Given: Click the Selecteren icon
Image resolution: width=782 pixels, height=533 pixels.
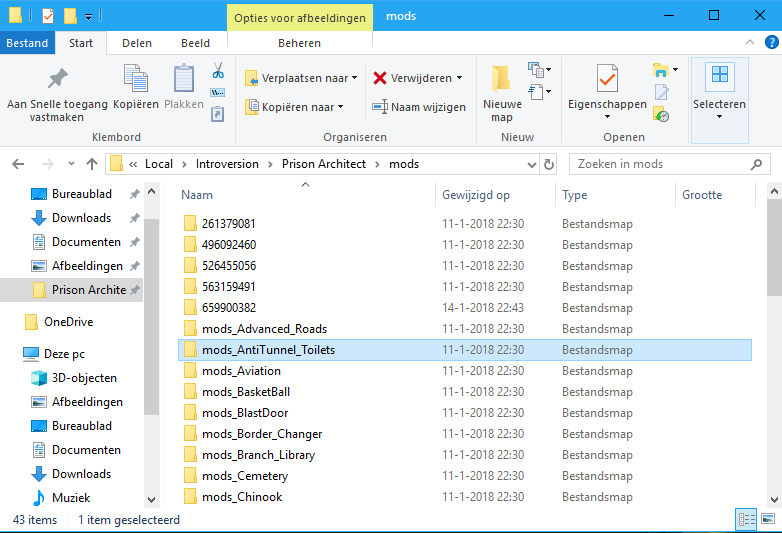Looking at the screenshot, I should (720, 75).
